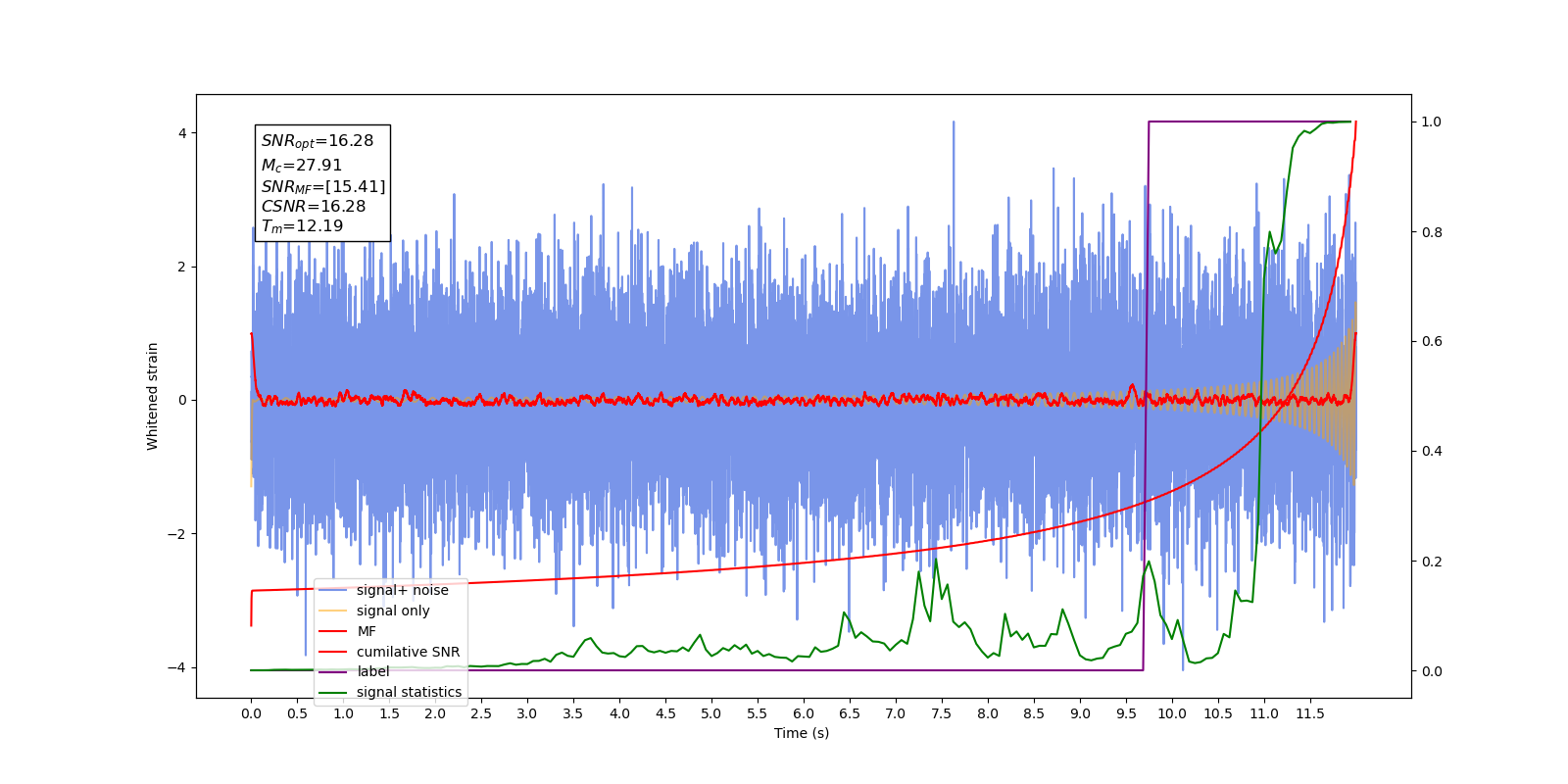Click the 7.0 tick on time axis
Image resolution: width=1568 pixels, height=784 pixels.
tap(896, 713)
